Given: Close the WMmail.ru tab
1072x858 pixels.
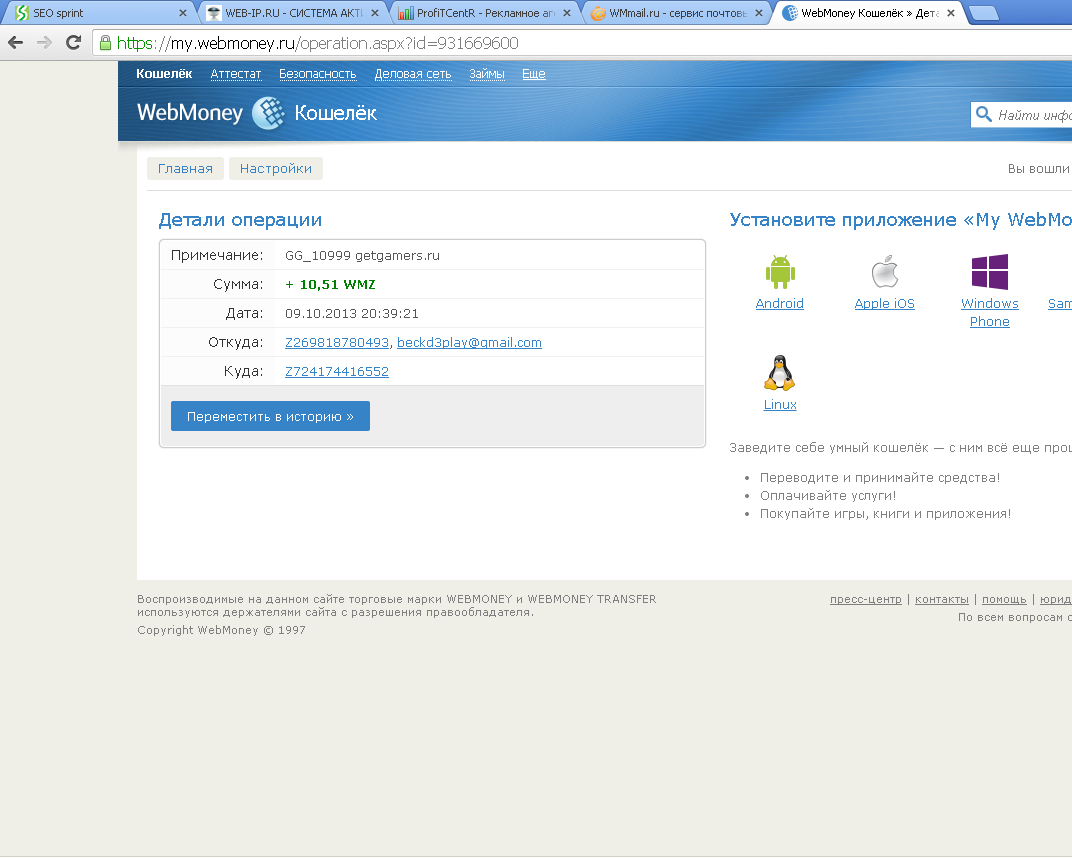Looking at the screenshot, I should coord(759,13).
